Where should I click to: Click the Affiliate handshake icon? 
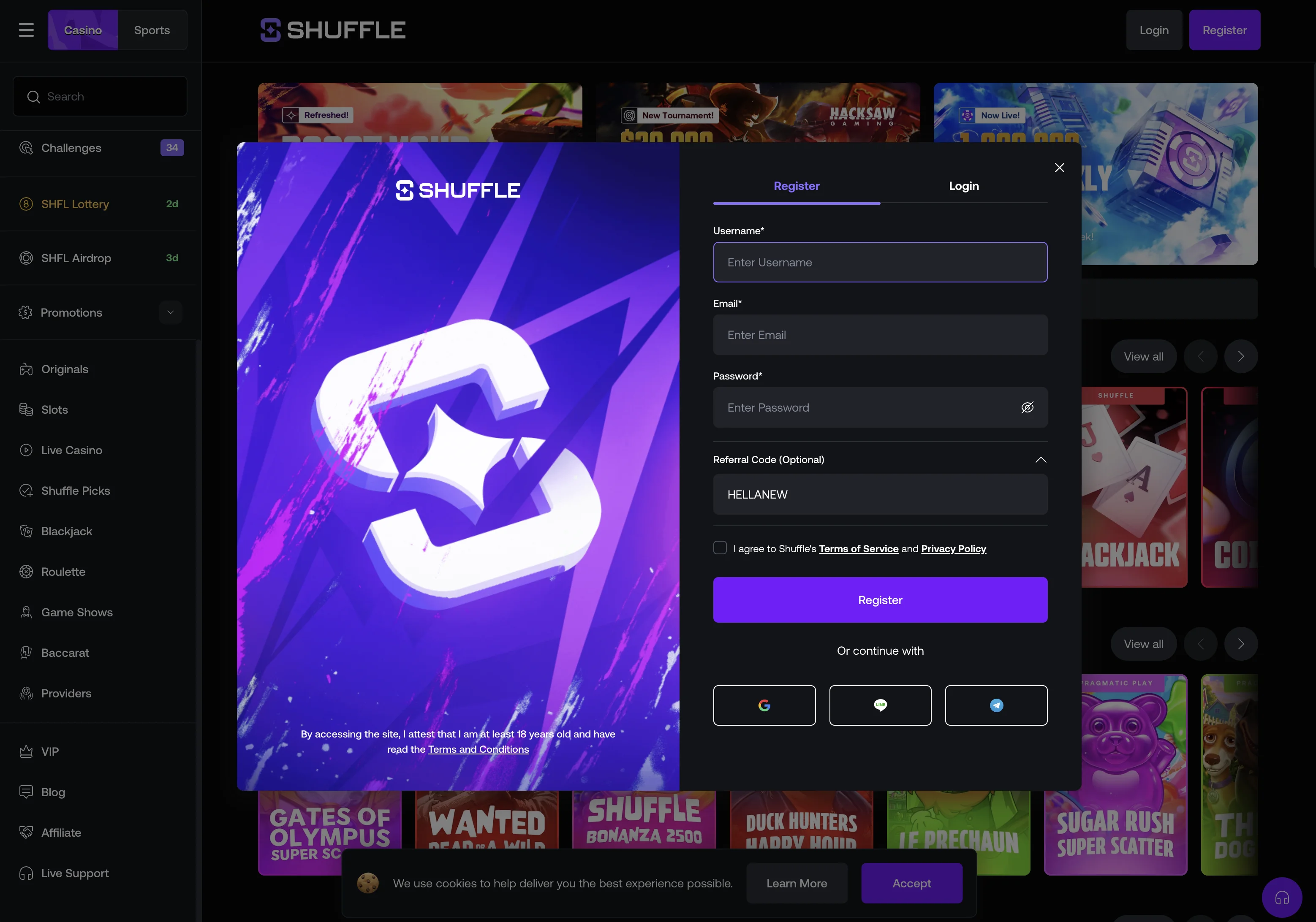[x=26, y=833]
